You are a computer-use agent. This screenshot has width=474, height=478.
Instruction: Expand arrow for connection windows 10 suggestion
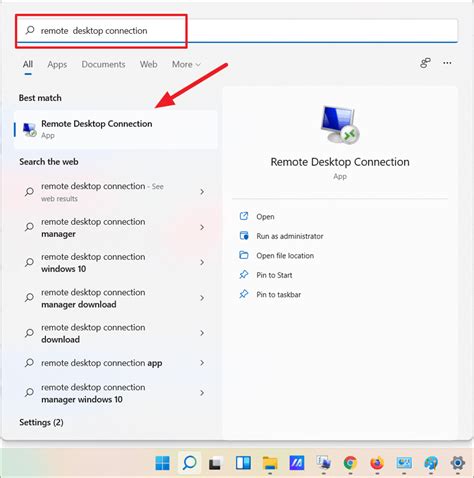click(202, 263)
